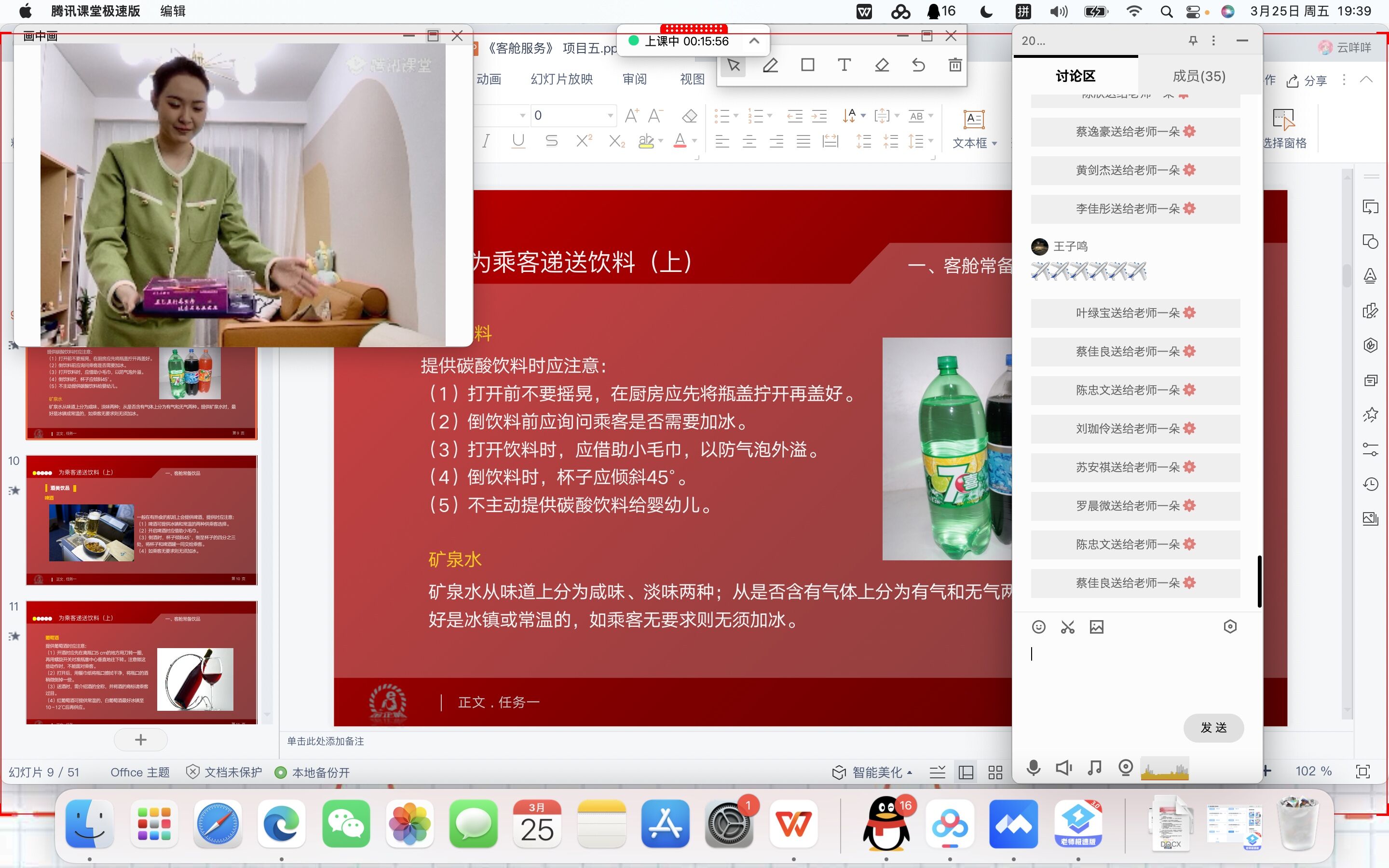The image size is (1389, 868).
Task: Click the 发送 send button
Action: pos(1213,727)
